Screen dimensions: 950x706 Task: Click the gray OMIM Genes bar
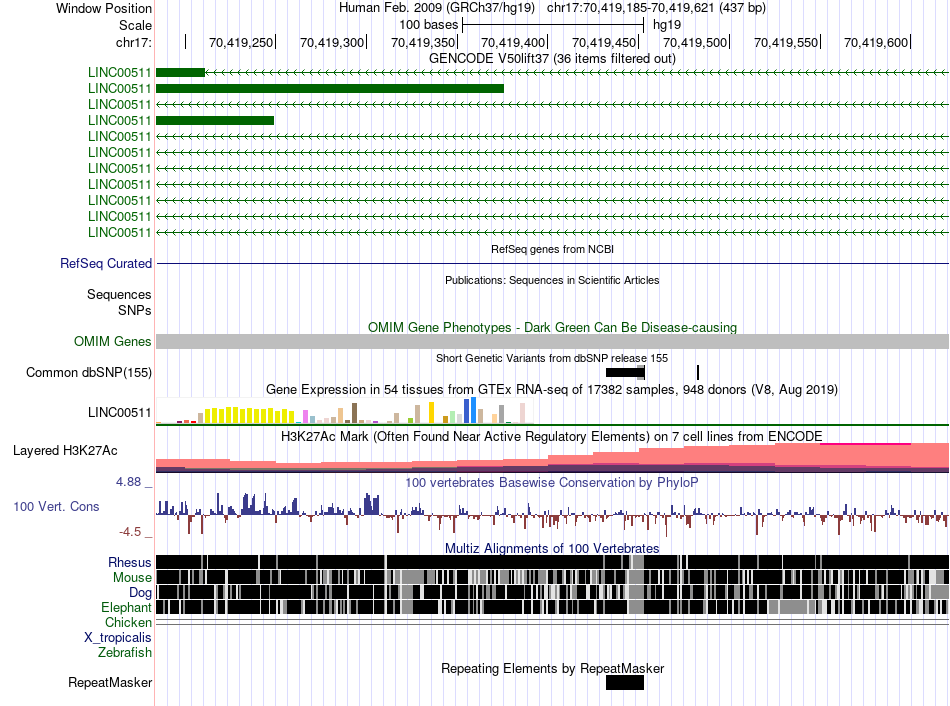(x=552, y=341)
